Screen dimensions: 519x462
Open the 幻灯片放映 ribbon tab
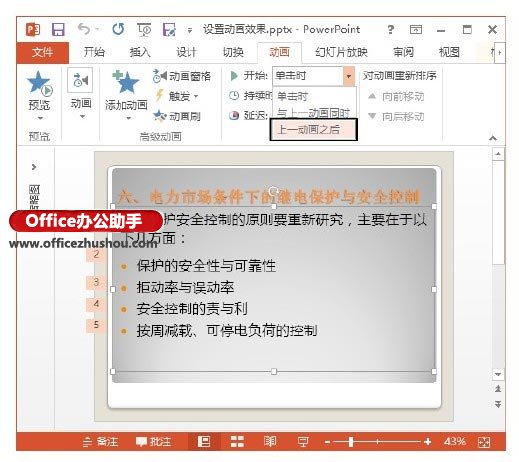pos(341,52)
